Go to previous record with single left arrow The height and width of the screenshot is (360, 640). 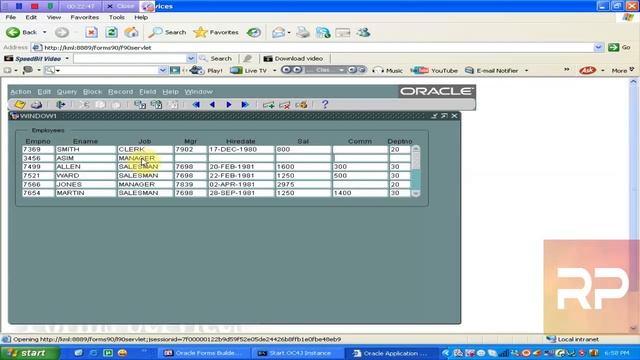(212, 105)
